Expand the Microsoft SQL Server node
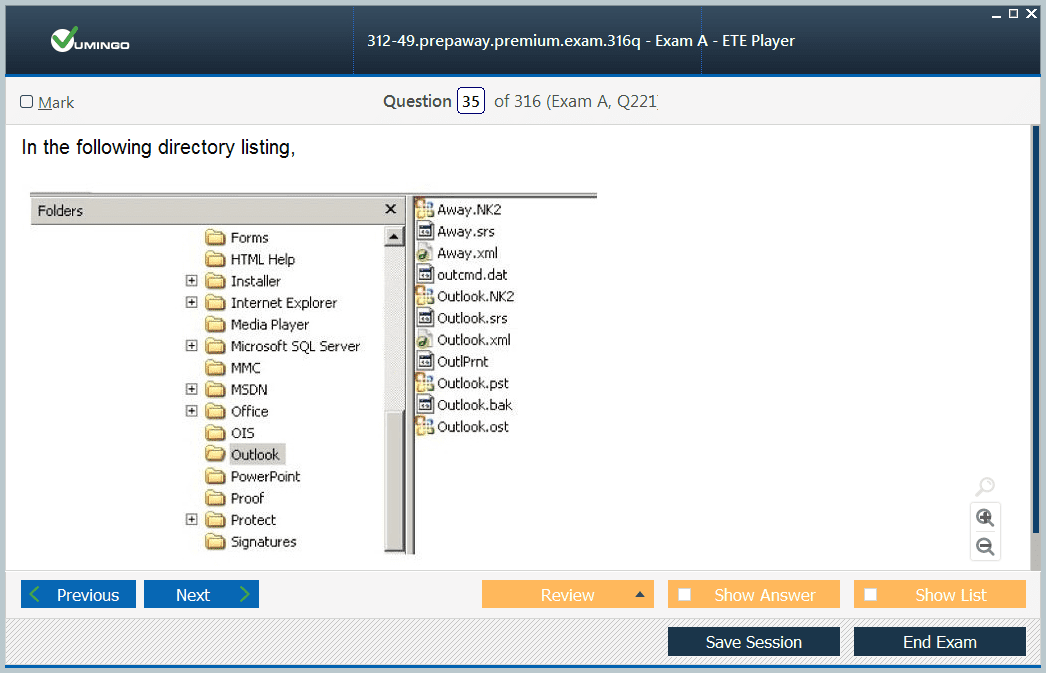 tap(191, 346)
